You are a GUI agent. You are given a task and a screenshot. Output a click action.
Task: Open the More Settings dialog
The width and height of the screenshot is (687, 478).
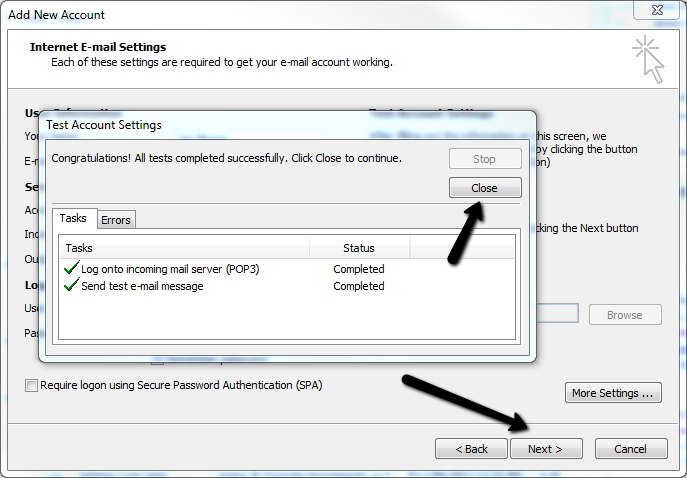614,393
